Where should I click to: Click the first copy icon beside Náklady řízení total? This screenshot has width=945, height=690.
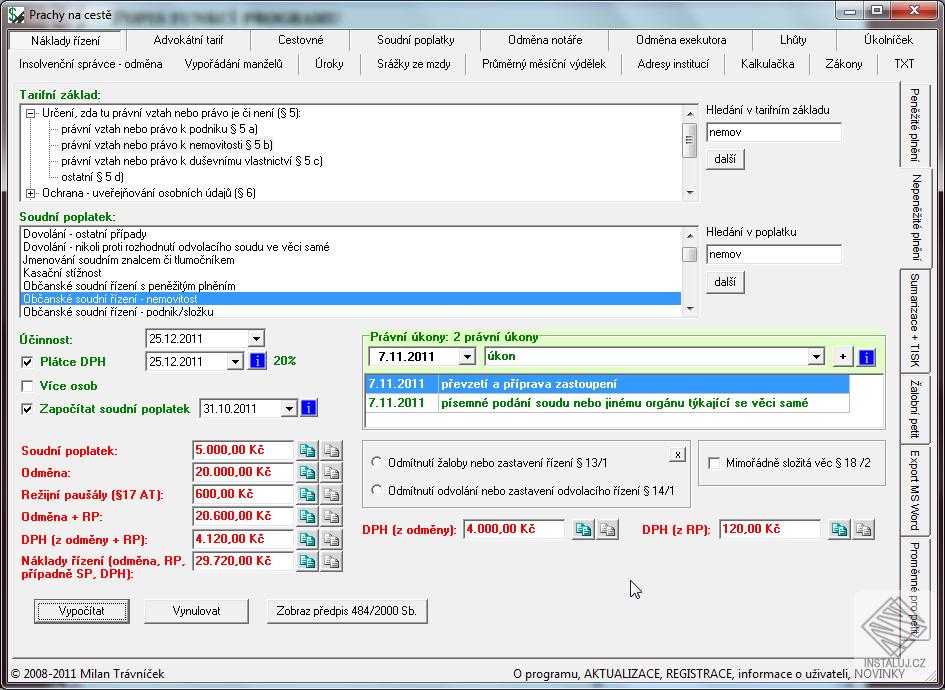tap(307, 561)
